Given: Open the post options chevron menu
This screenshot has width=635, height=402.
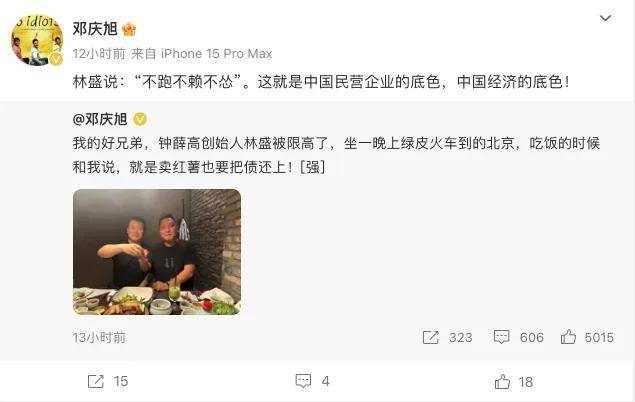Looking at the screenshot, I should coord(605,18).
